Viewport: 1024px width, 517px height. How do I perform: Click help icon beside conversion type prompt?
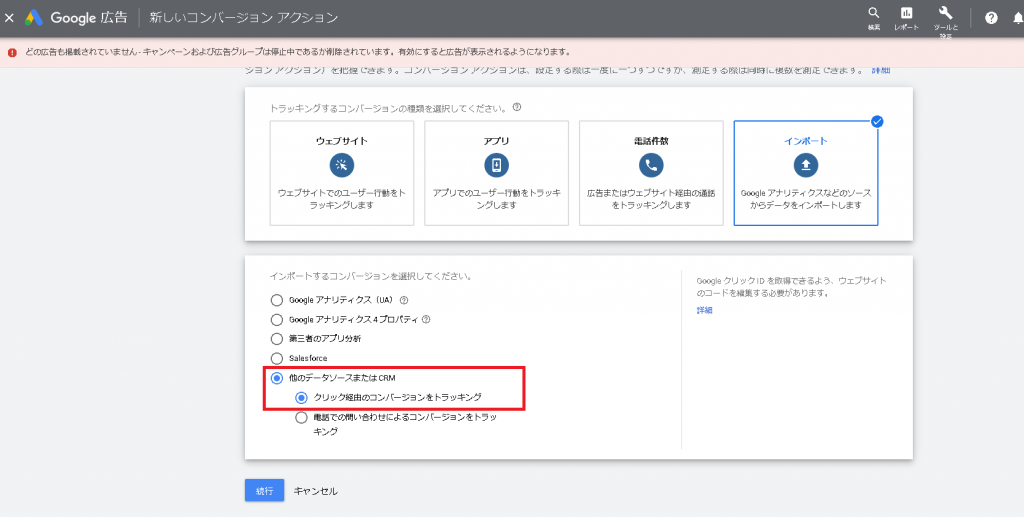click(517, 108)
